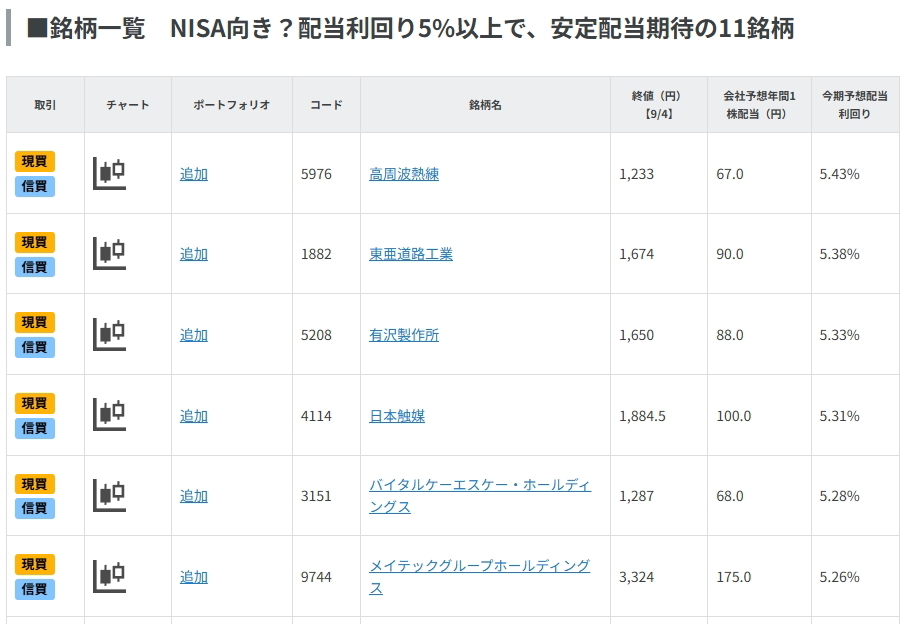Screen dimensions: 910x624
Task: Click 信買 button for code 4114
Action: click(35, 428)
